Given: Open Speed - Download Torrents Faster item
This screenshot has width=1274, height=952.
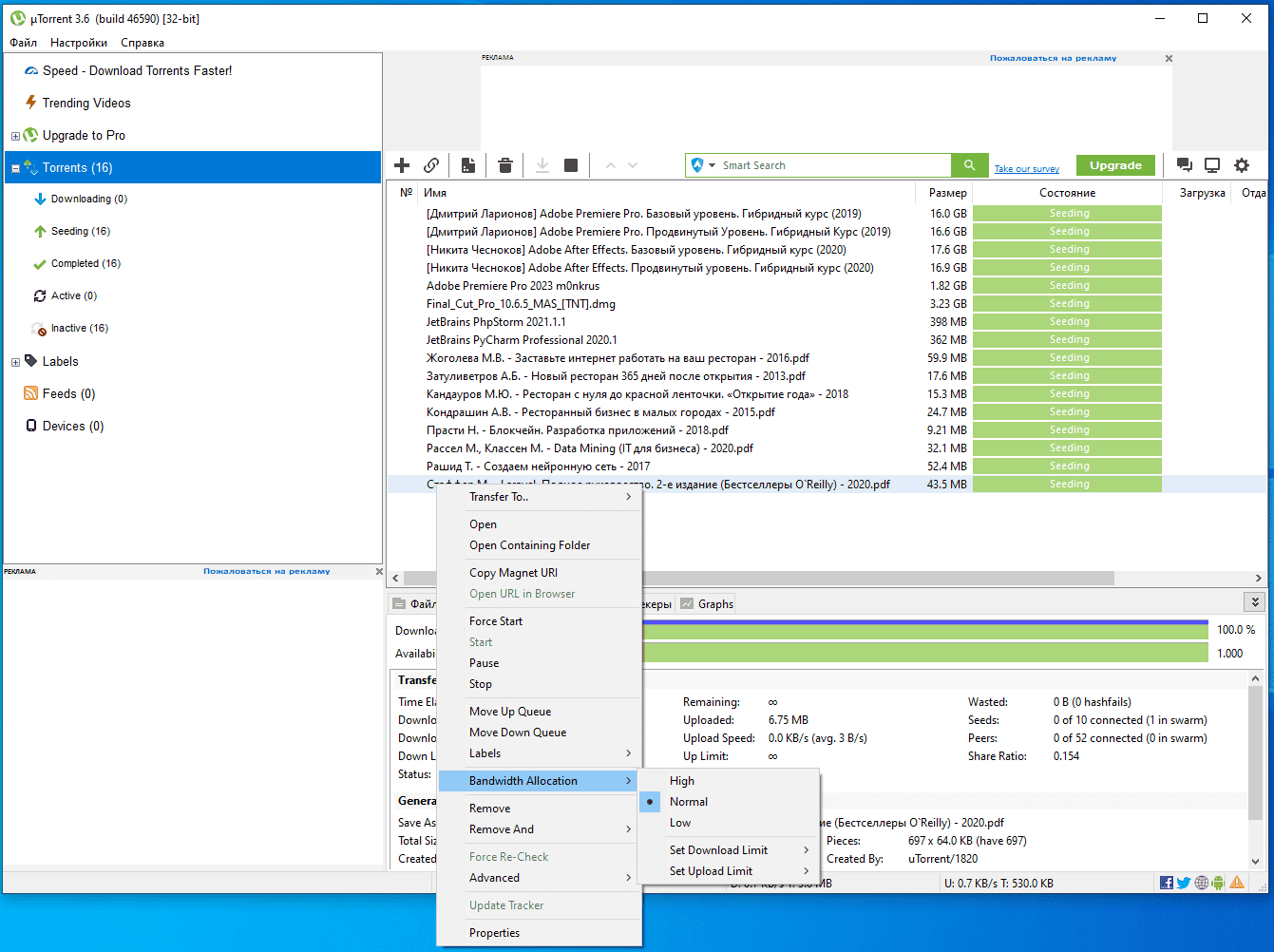Looking at the screenshot, I should click(x=137, y=70).
